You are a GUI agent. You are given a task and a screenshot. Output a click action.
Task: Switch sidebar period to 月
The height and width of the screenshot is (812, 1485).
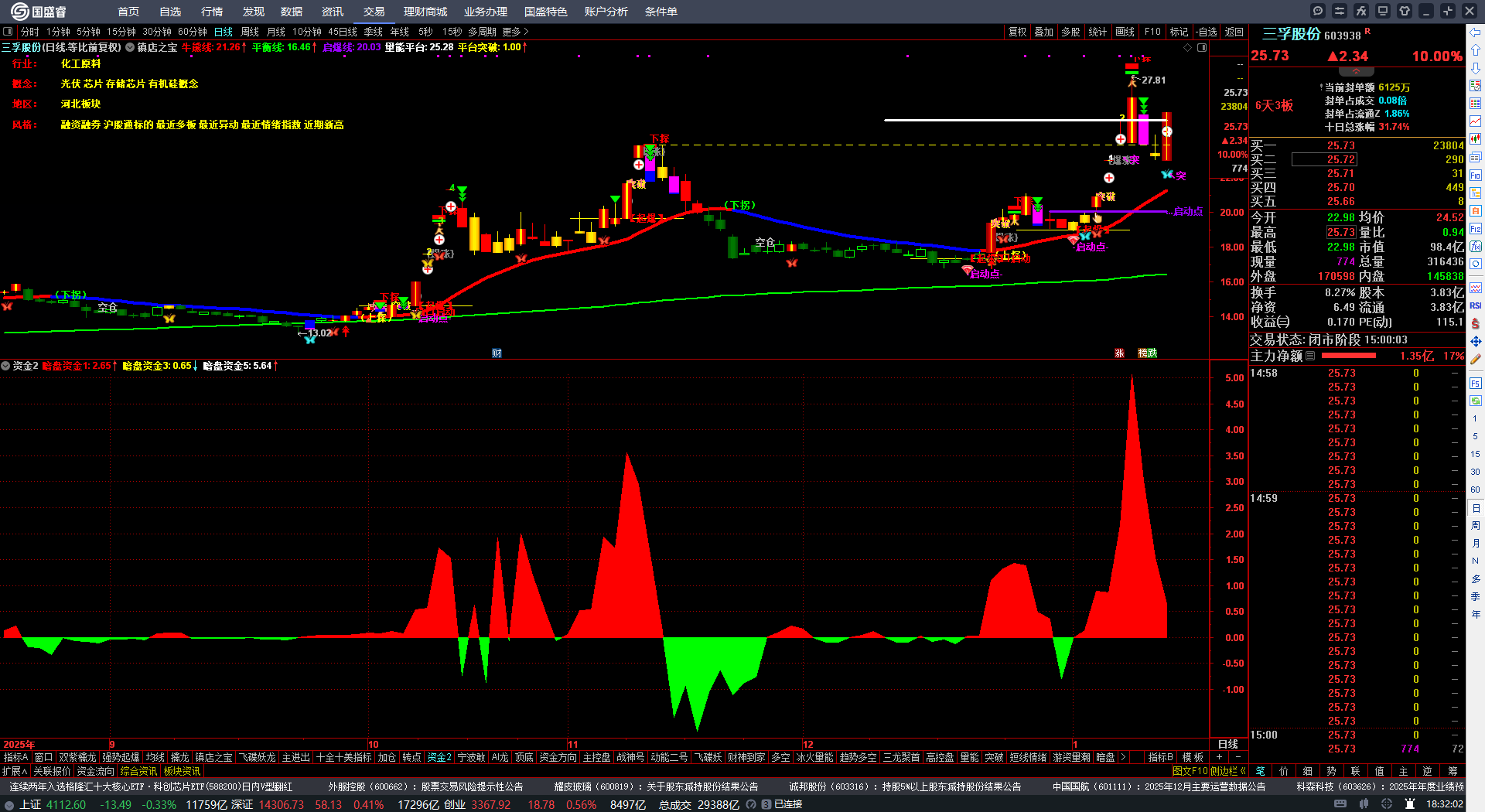click(1476, 544)
